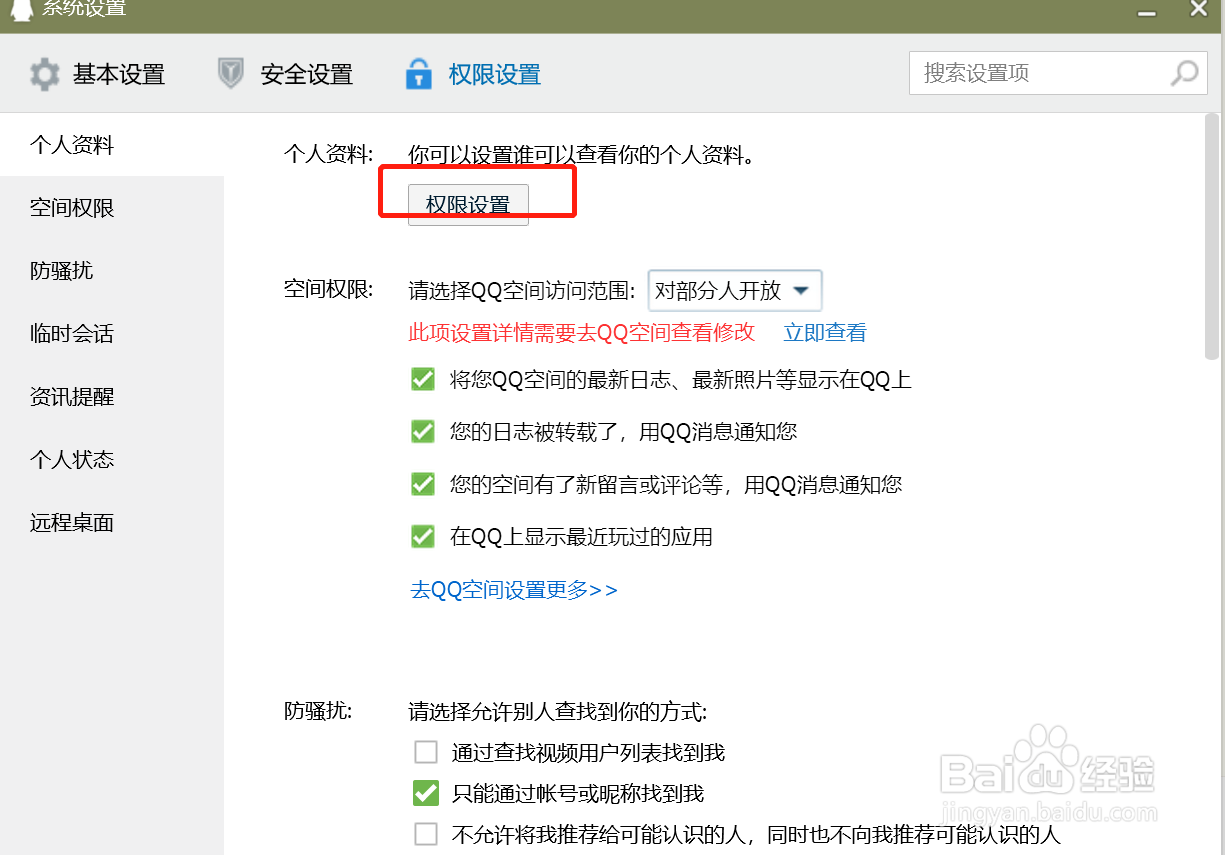
Task: Click the 你可以设置谁可以查看你的个人资料 text
Action: click(x=581, y=155)
